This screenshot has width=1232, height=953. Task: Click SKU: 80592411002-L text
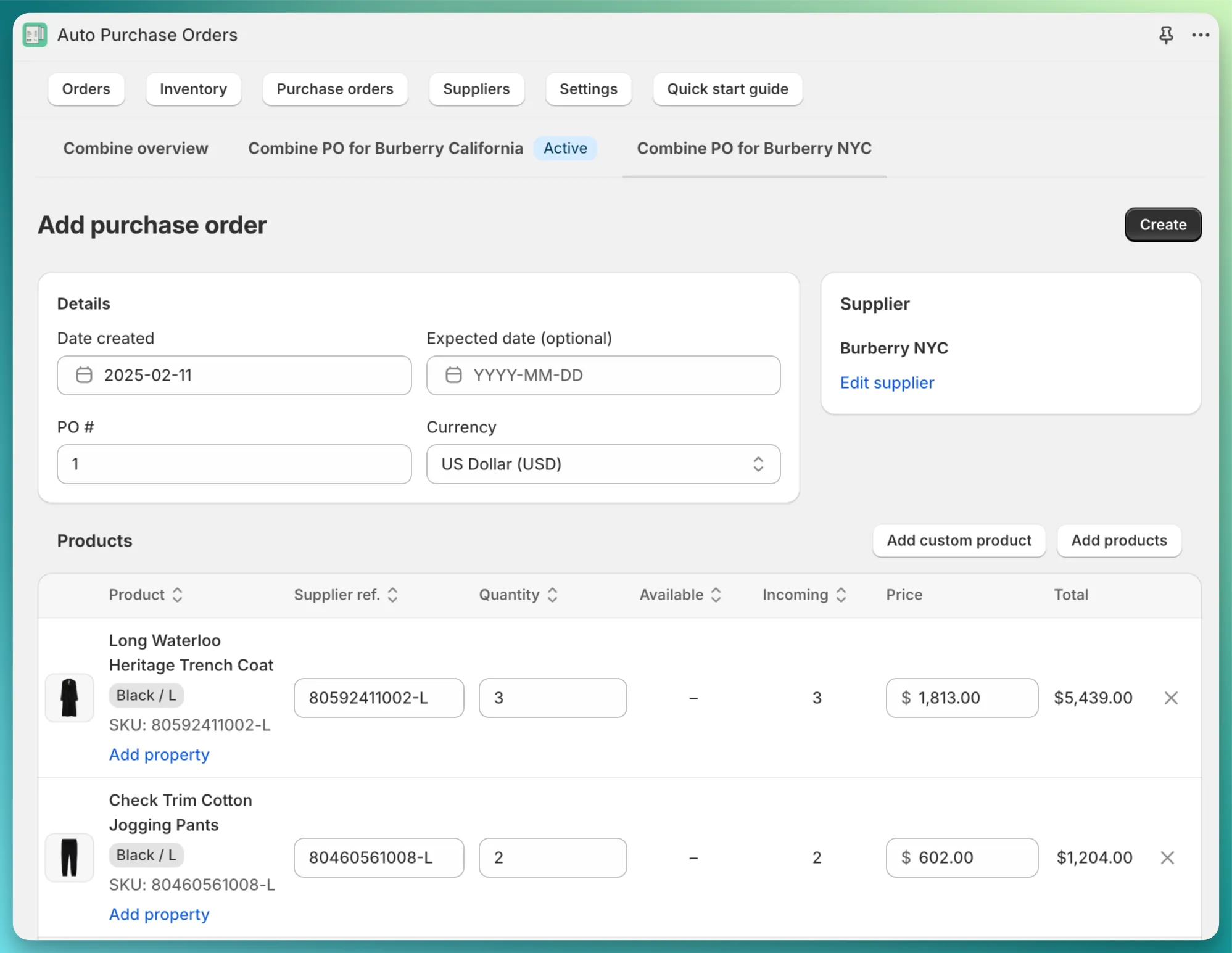point(190,725)
